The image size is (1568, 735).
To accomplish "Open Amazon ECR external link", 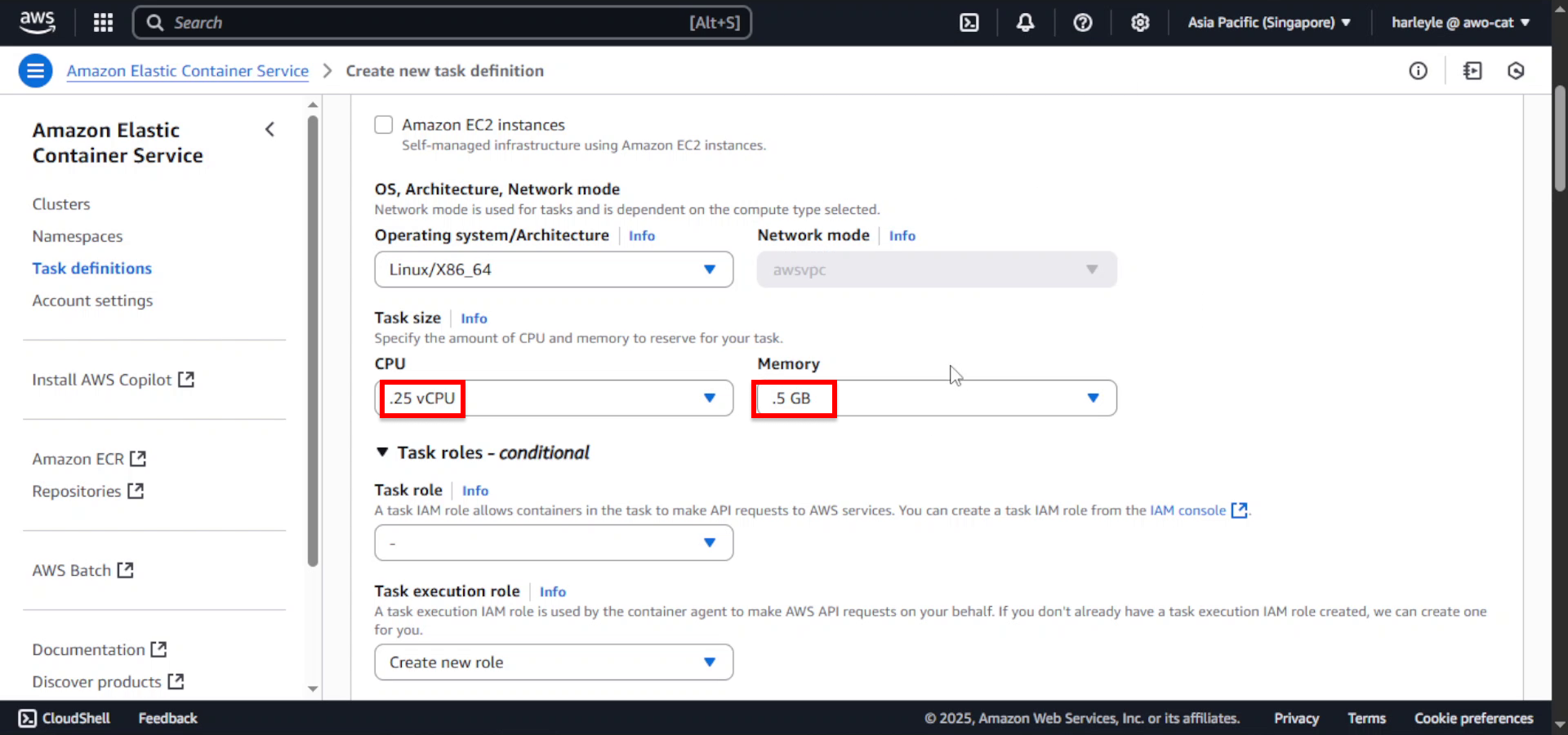I will tap(89, 459).
